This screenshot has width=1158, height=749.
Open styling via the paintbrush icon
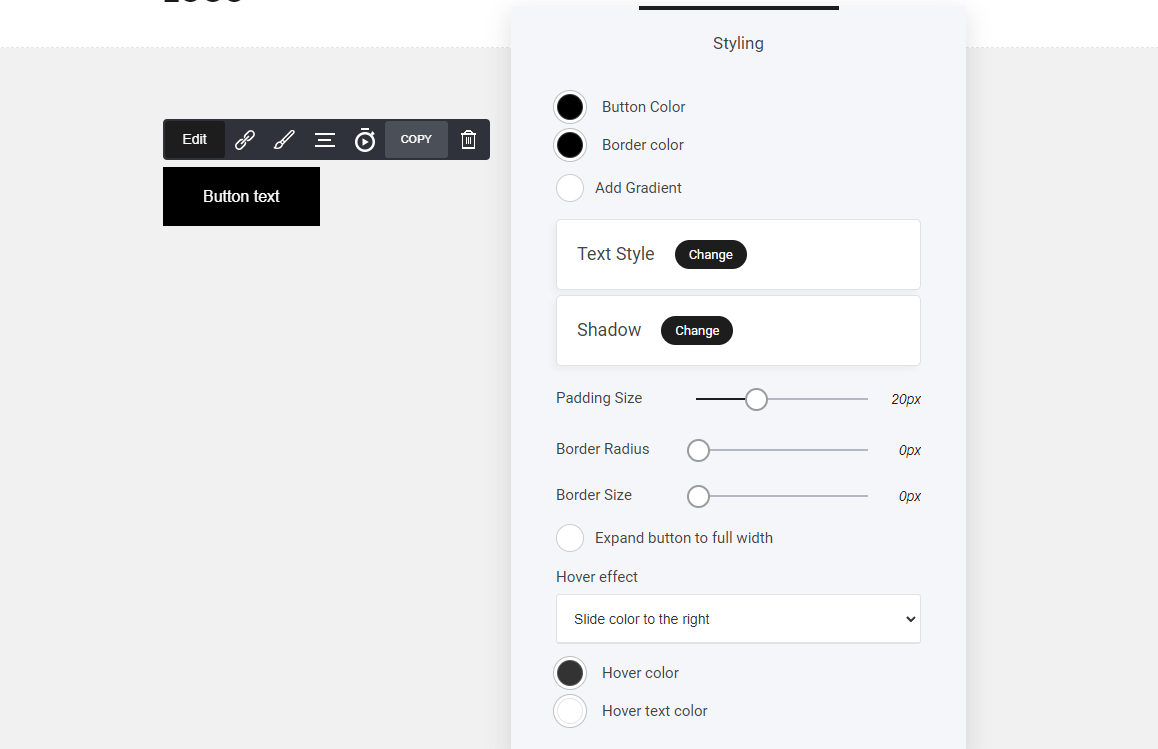284,140
